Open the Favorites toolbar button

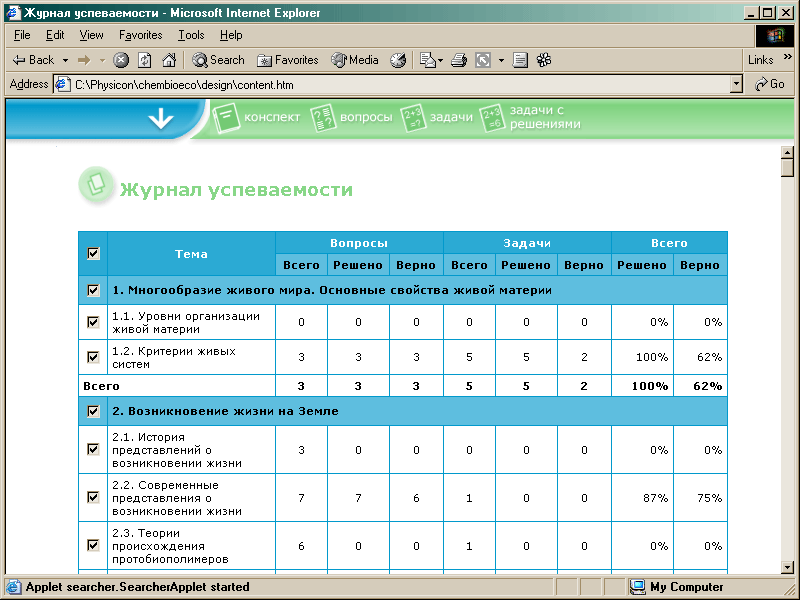click(x=288, y=60)
